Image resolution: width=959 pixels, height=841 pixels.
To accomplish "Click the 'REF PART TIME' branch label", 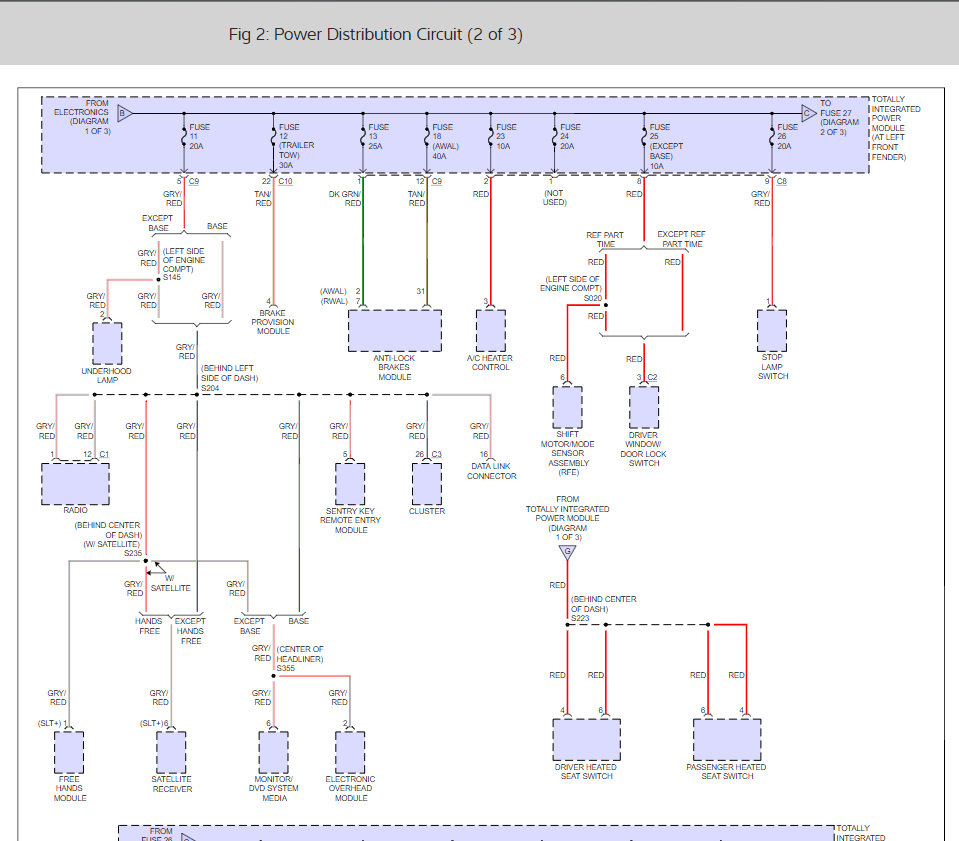I will (x=605, y=239).
